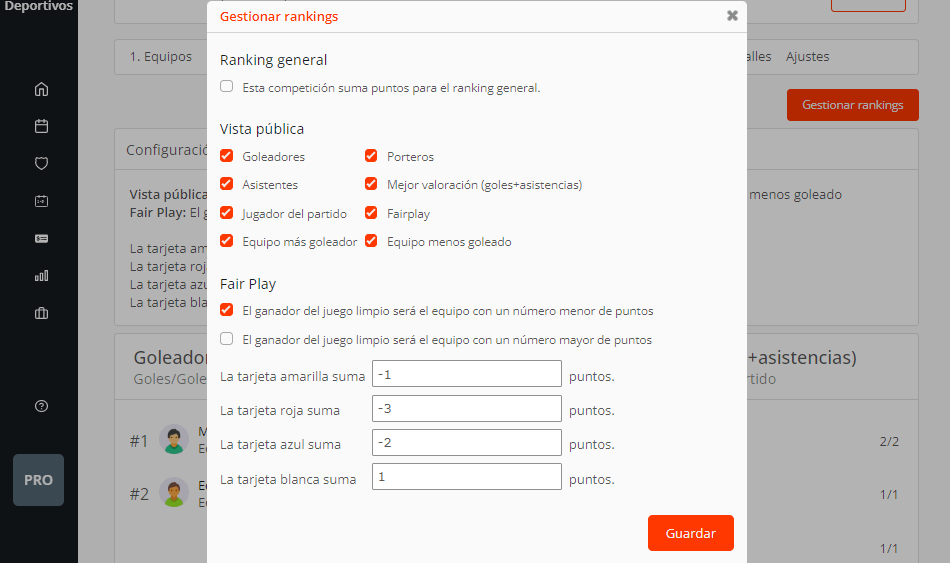Click the yellow card points input field
The height and width of the screenshot is (563, 950).
pyautogui.click(x=466, y=374)
